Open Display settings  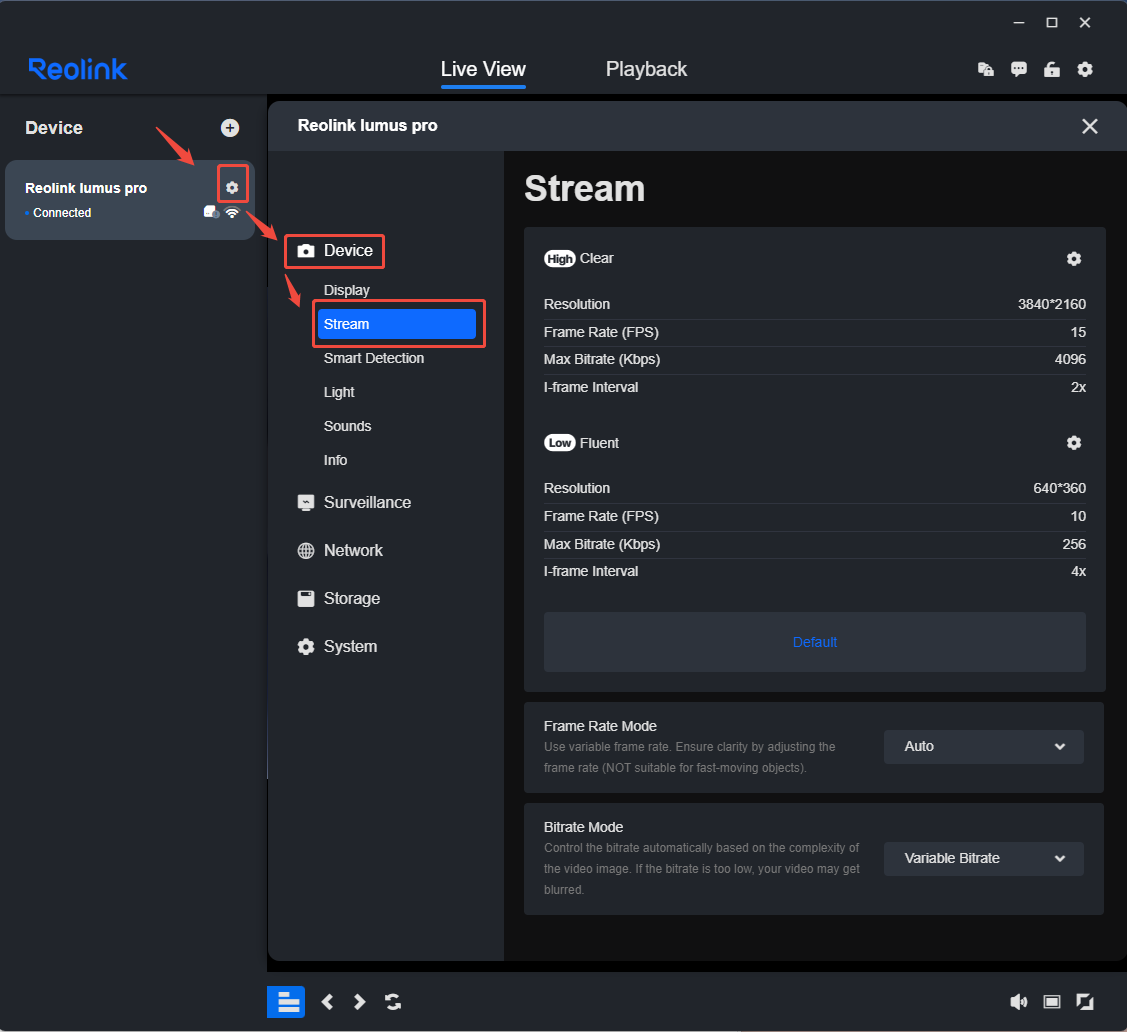tap(346, 290)
